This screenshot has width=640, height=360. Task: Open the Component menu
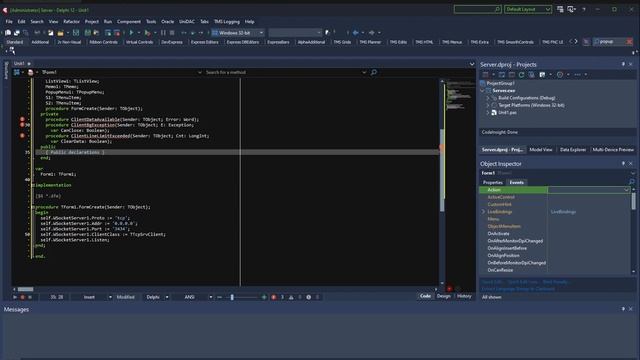(129, 21)
